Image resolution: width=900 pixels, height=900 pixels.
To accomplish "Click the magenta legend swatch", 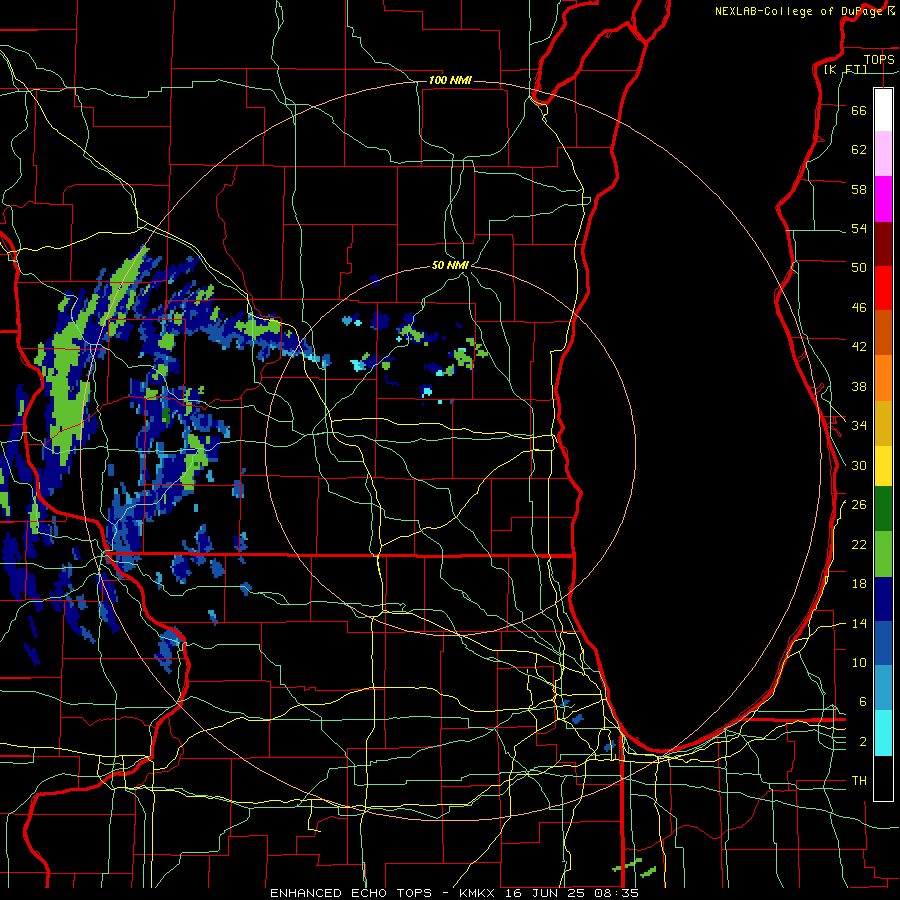I will click(x=883, y=199).
